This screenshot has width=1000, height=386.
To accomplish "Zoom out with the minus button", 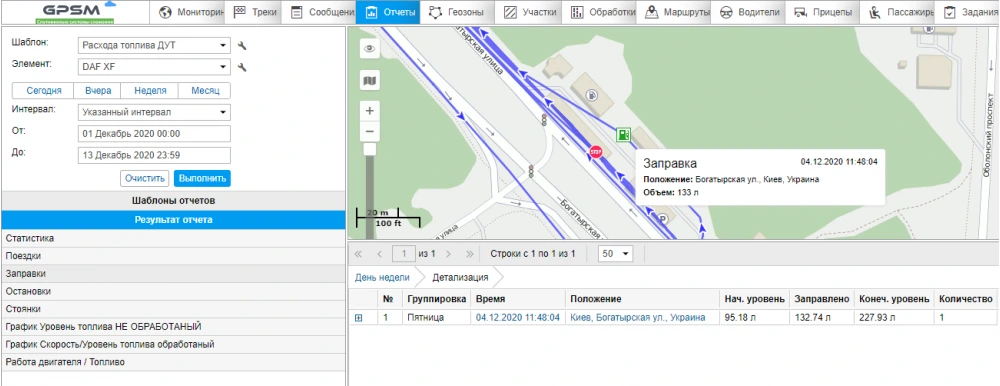I will point(369,132).
